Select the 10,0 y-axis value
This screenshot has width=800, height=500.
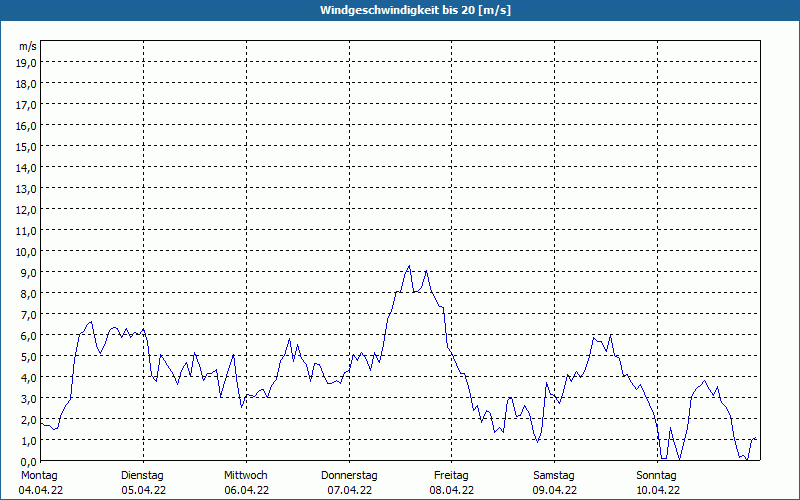point(26,252)
